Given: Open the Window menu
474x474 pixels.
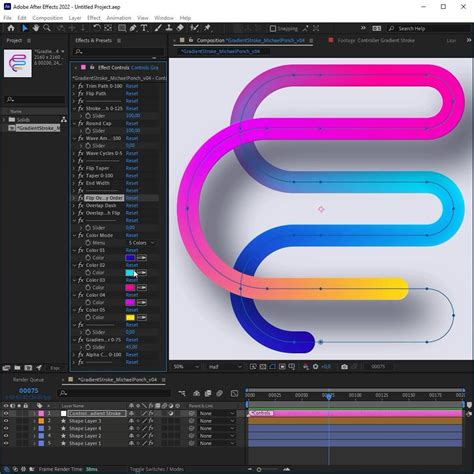Looking at the screenshot, I should (x=164, y=18).
